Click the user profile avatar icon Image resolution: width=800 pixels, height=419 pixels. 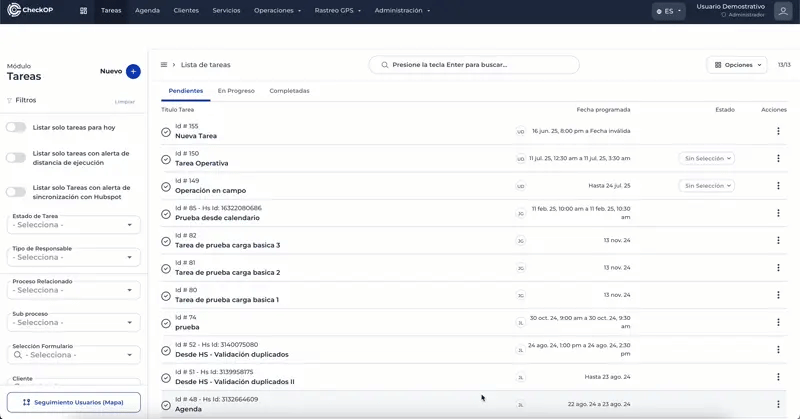pos(783,11)
